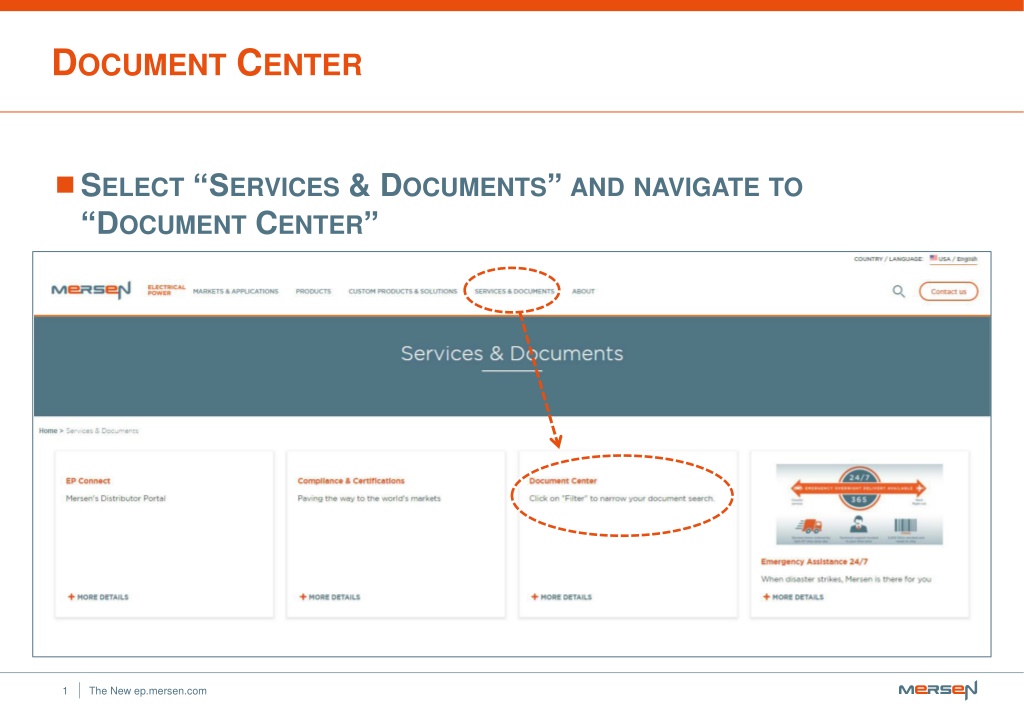Viewport: 1024px width, 709px height.
Task: Click the Document Center slide title
Action: click(x=207, y=63)
